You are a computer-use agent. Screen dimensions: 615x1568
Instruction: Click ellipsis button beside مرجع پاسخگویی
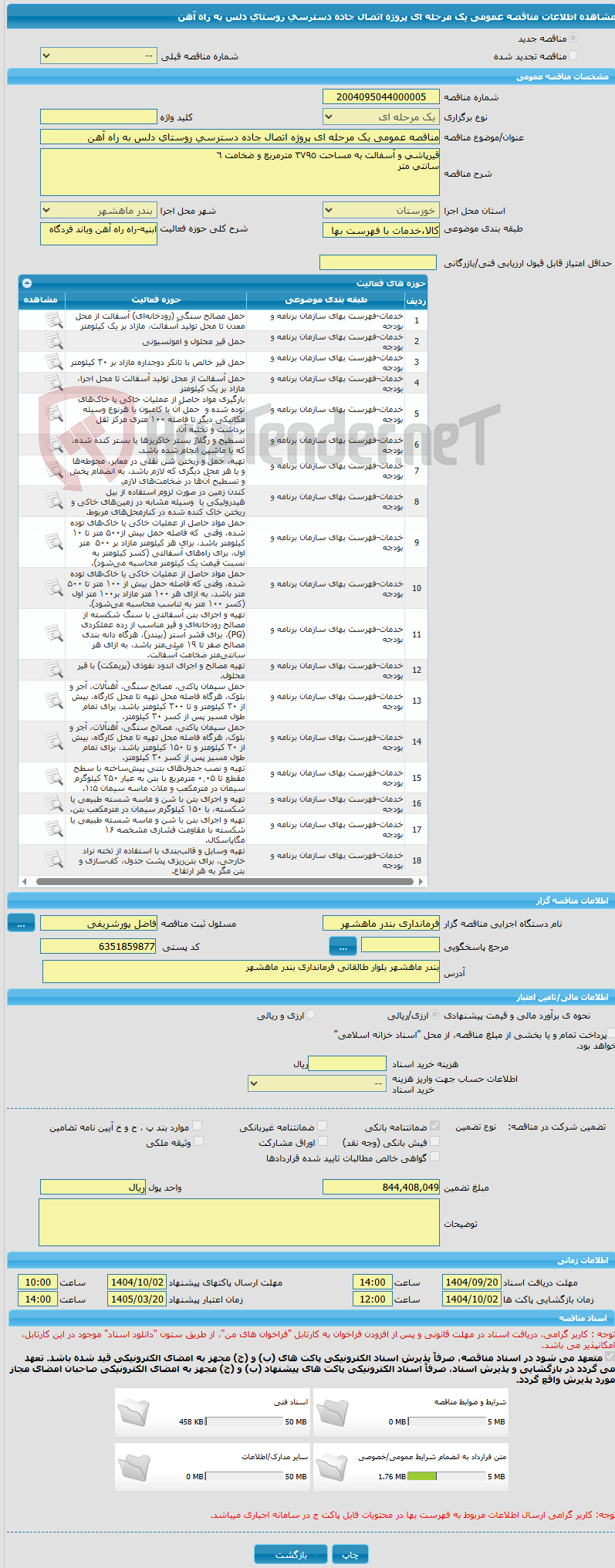click(x=343, y=946)
